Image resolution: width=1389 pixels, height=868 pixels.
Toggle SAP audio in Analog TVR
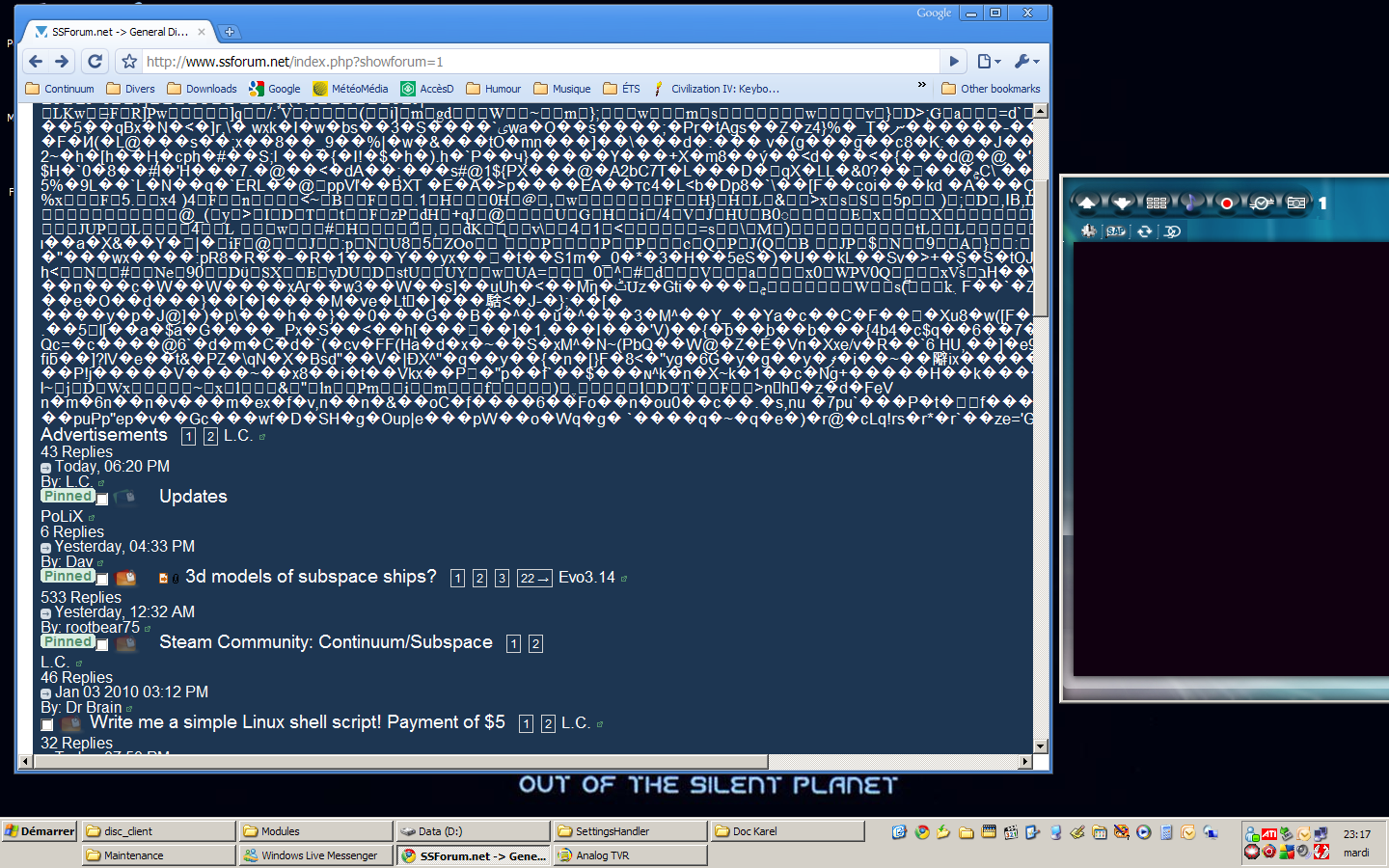[x=1116, y=231]
